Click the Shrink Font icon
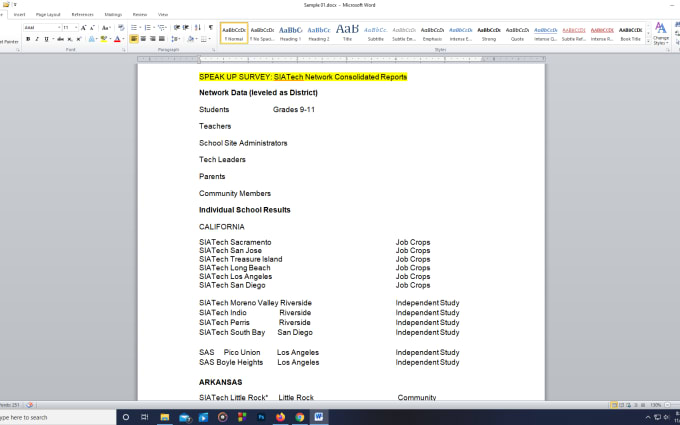The height and width of the screenshot is (425, 680). tap(92, 28)
